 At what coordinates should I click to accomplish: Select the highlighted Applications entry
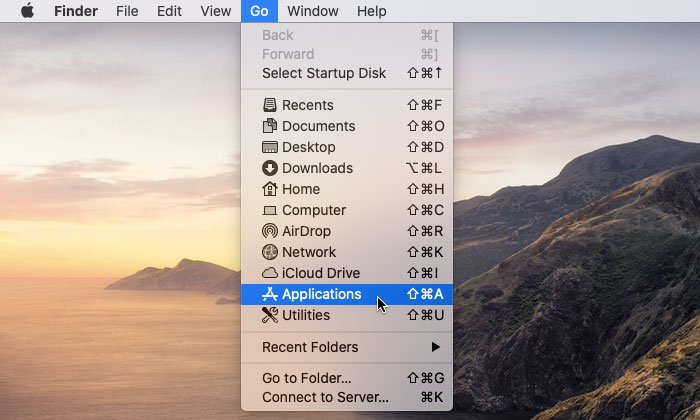347,294
